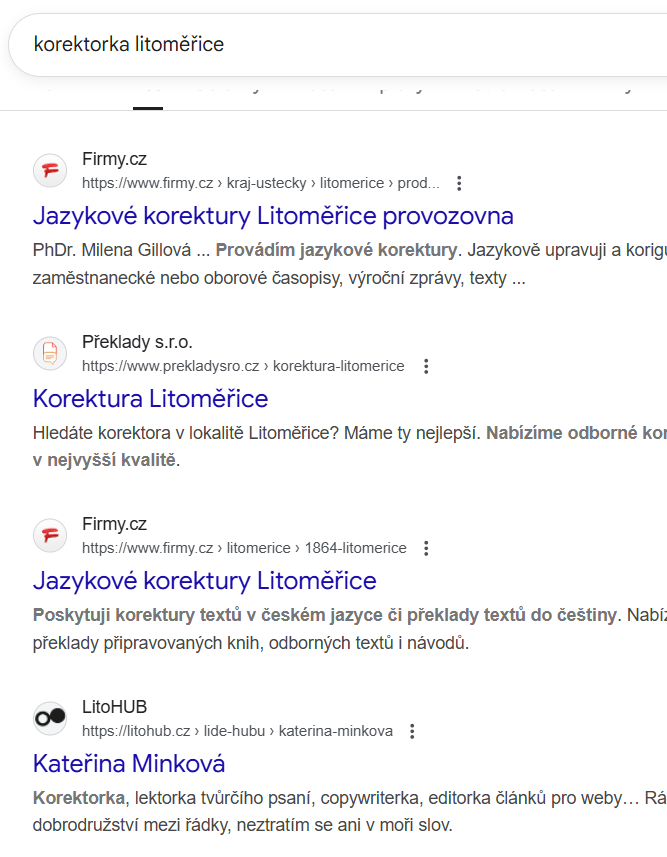Click the Firmy.cz favicon on the first result
This screenshot has width=667, height=857.
pyautogui.click(x=49, y=170)
